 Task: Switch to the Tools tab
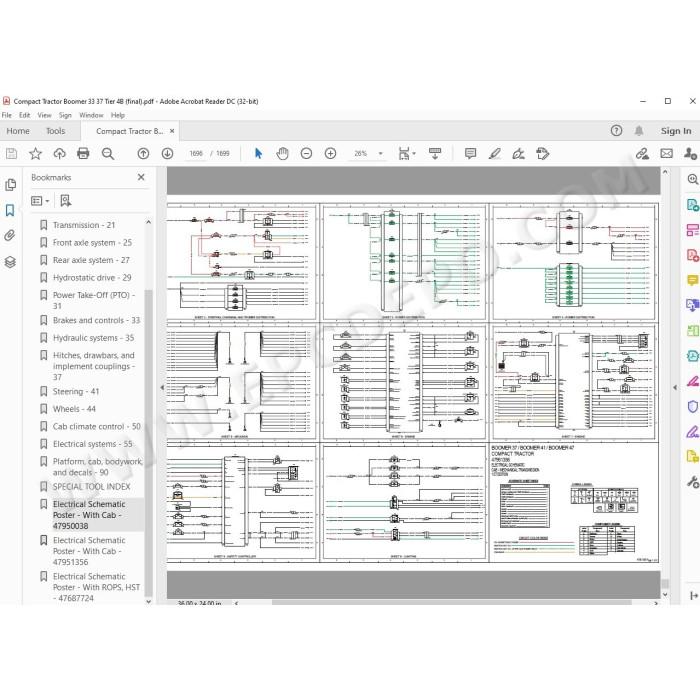pos(55,131)
